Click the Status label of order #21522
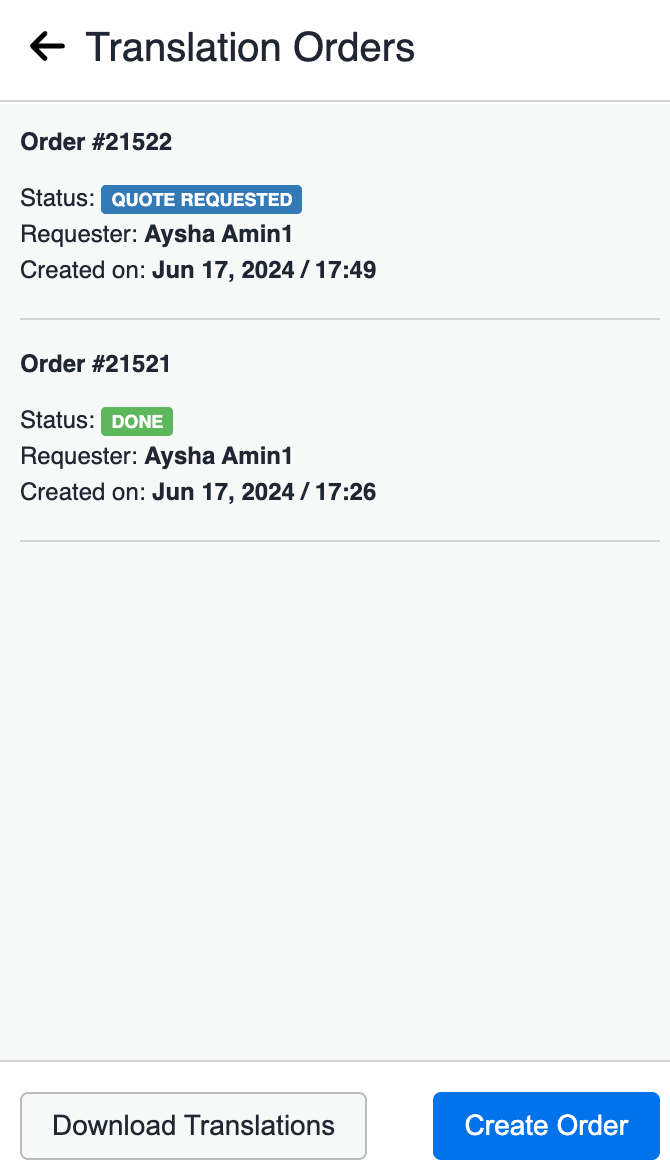670x1176 pixels. coord(58,198)
